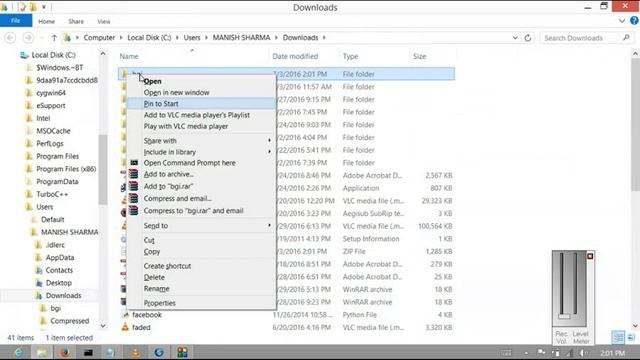Switch to the View ribbon tab
640x360 pixels.
pos(104,21)
